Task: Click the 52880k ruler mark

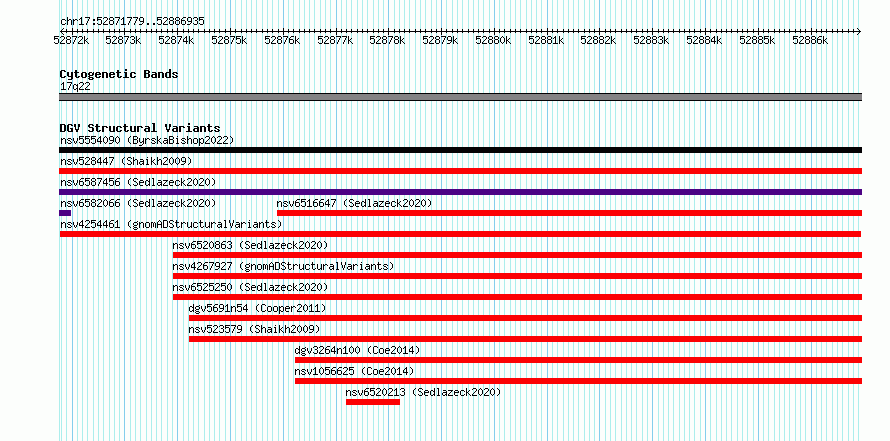Action: click(x=493, y=40)
